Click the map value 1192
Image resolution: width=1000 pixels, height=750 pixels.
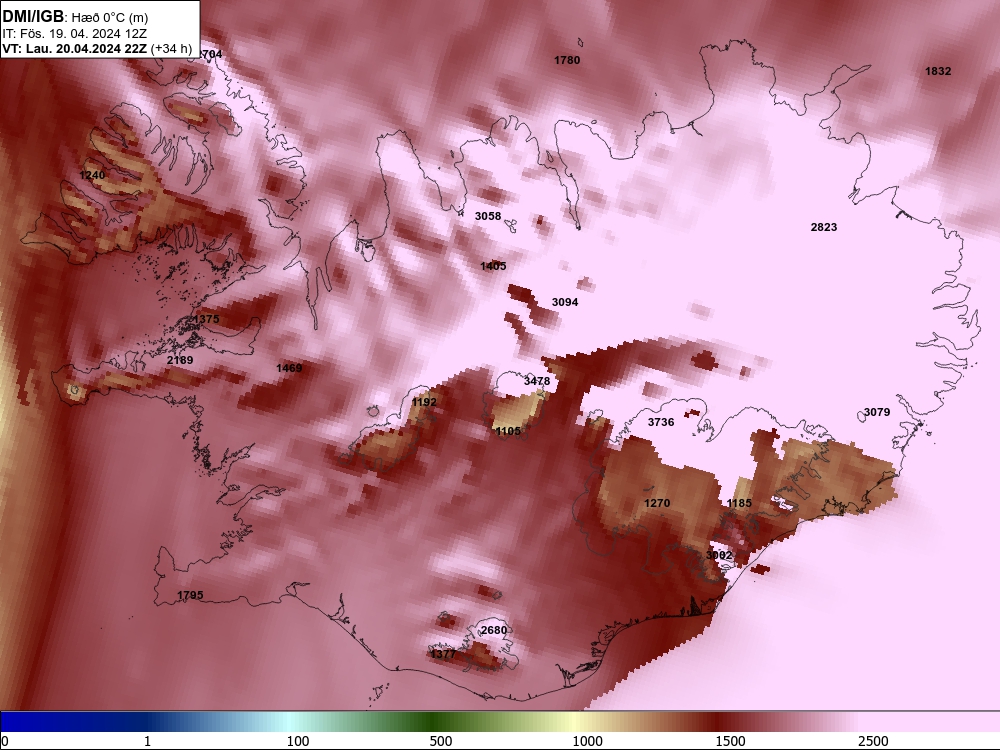tap(424, 402)
